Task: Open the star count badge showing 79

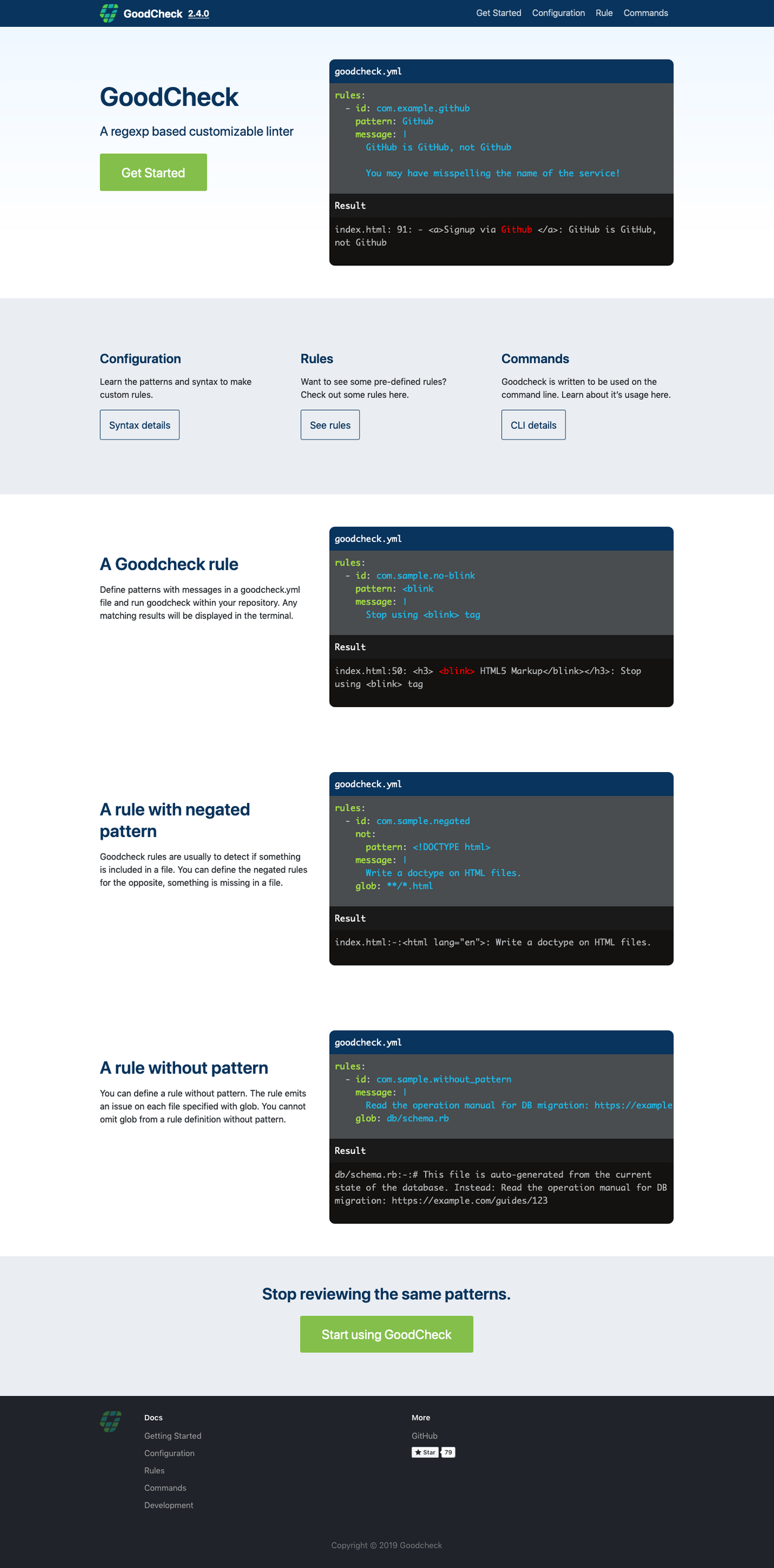Action: point(448,1452)
